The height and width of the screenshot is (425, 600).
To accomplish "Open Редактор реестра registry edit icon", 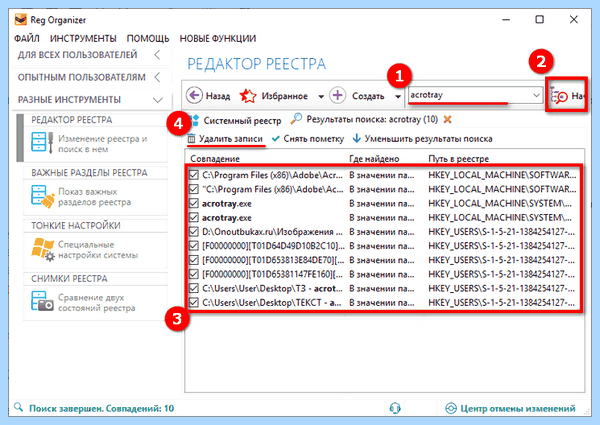I will click(x=42, y=143).
